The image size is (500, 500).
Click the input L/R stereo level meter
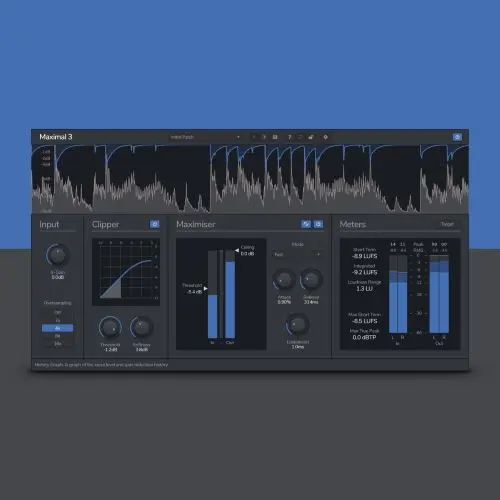tap(398, 294)
